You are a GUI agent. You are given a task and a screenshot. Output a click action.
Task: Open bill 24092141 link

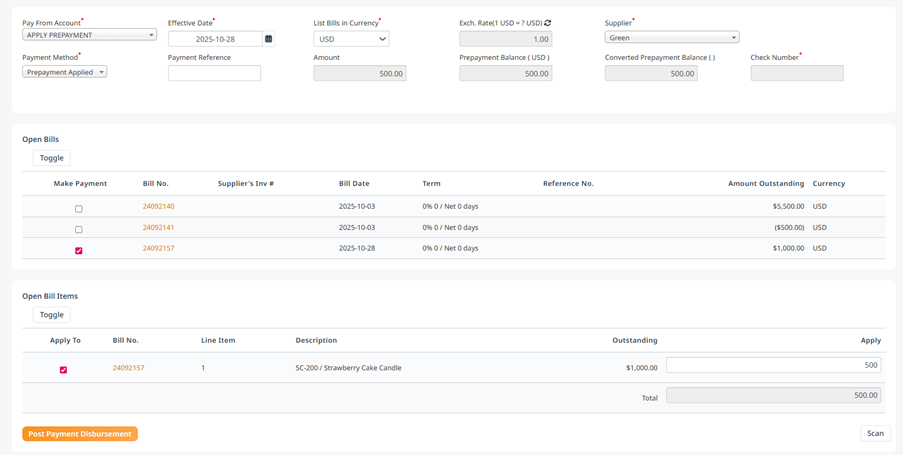[x=158, y=227]
